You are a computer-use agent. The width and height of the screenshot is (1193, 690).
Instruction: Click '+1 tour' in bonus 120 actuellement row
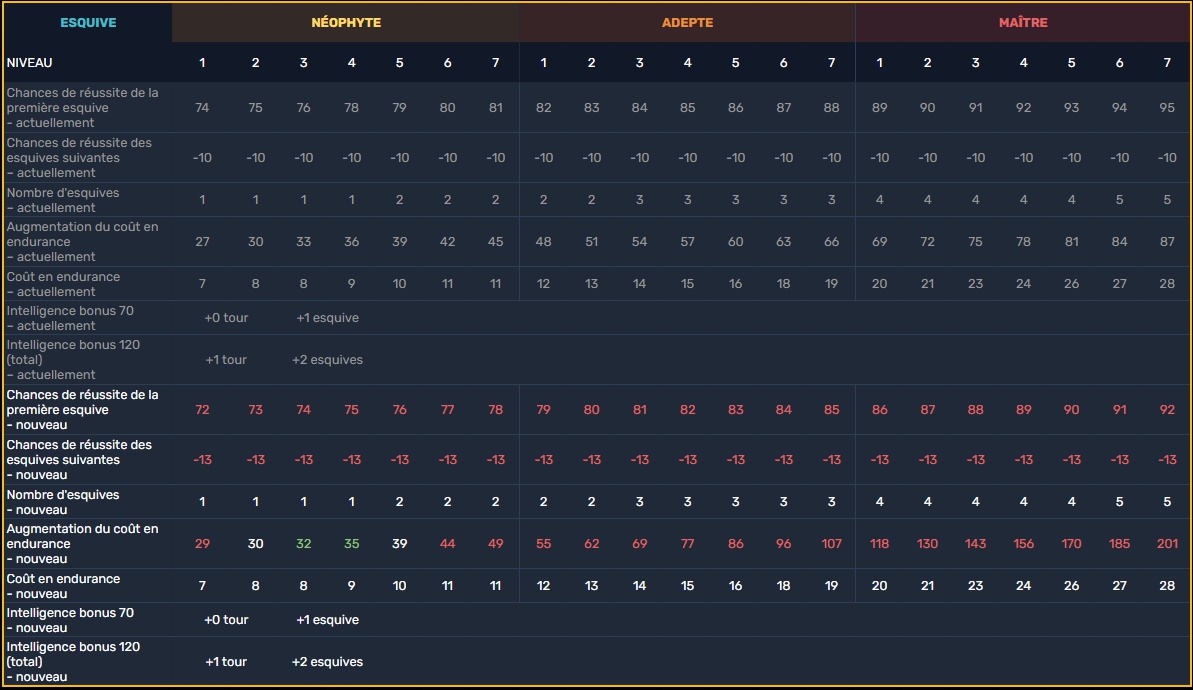pos(226,360)
